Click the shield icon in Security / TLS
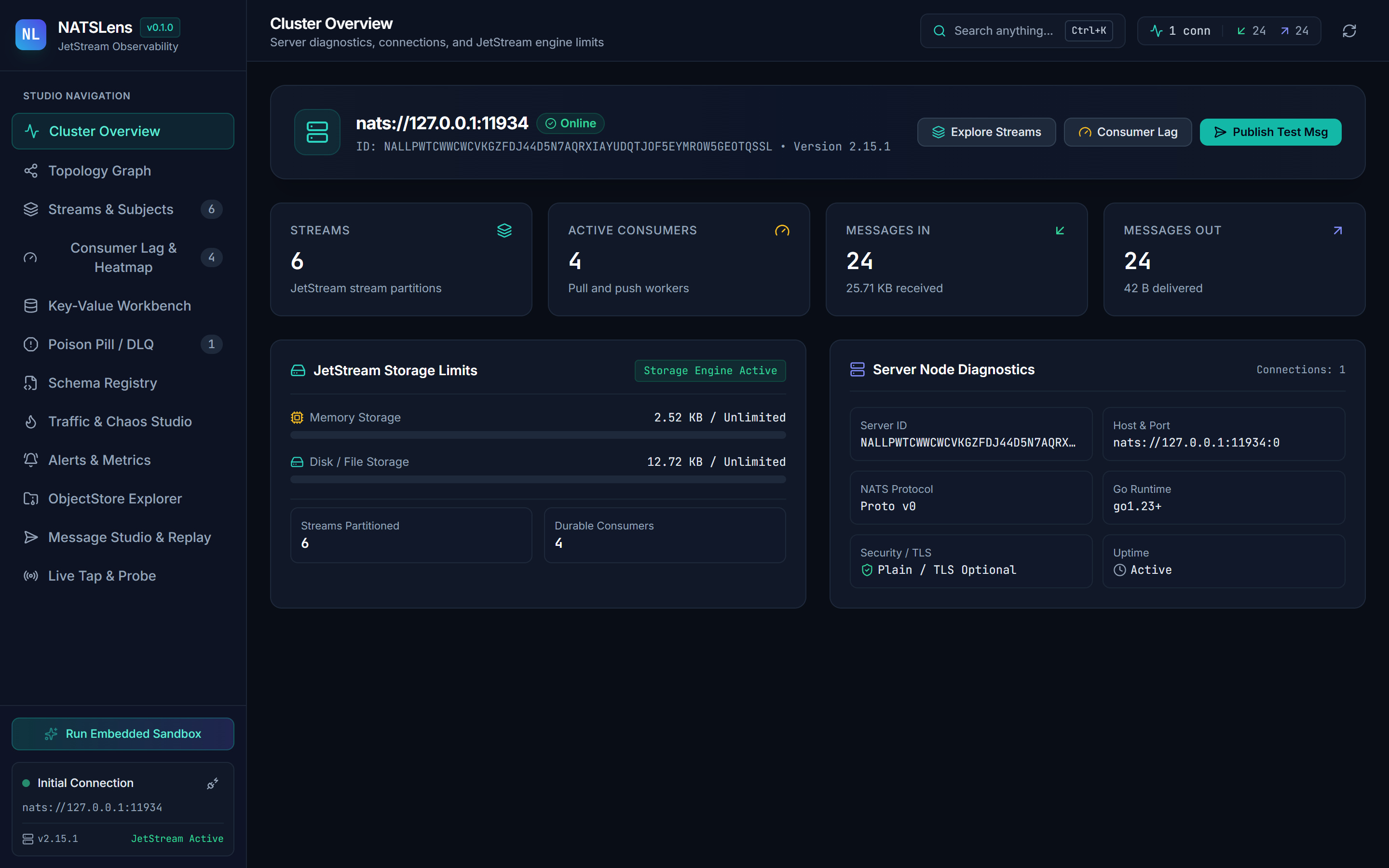 [x=867, y=570]
